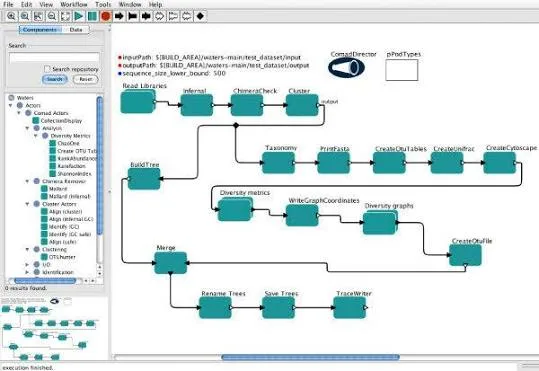Collapse the Analysis tree node

[x=27, y=128]
